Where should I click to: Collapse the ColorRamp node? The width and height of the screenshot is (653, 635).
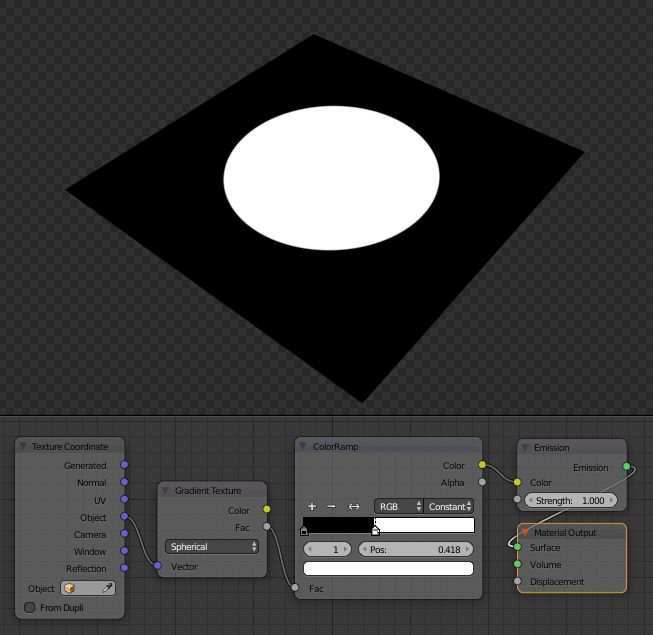[303, 446]
